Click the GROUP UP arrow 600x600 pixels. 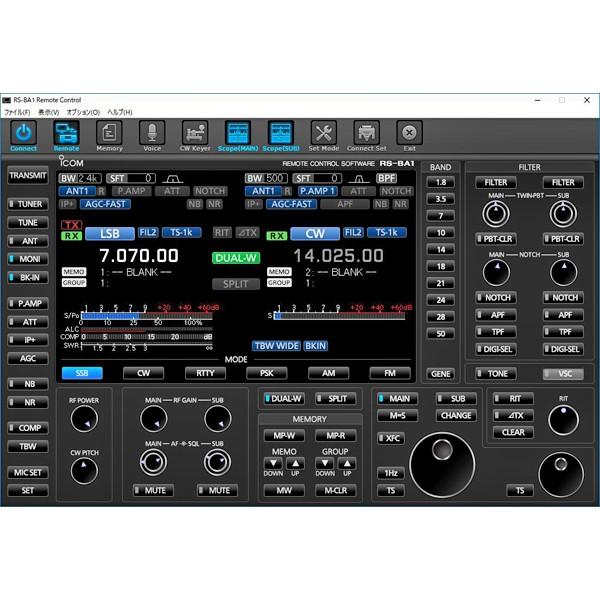pos(347,463)
